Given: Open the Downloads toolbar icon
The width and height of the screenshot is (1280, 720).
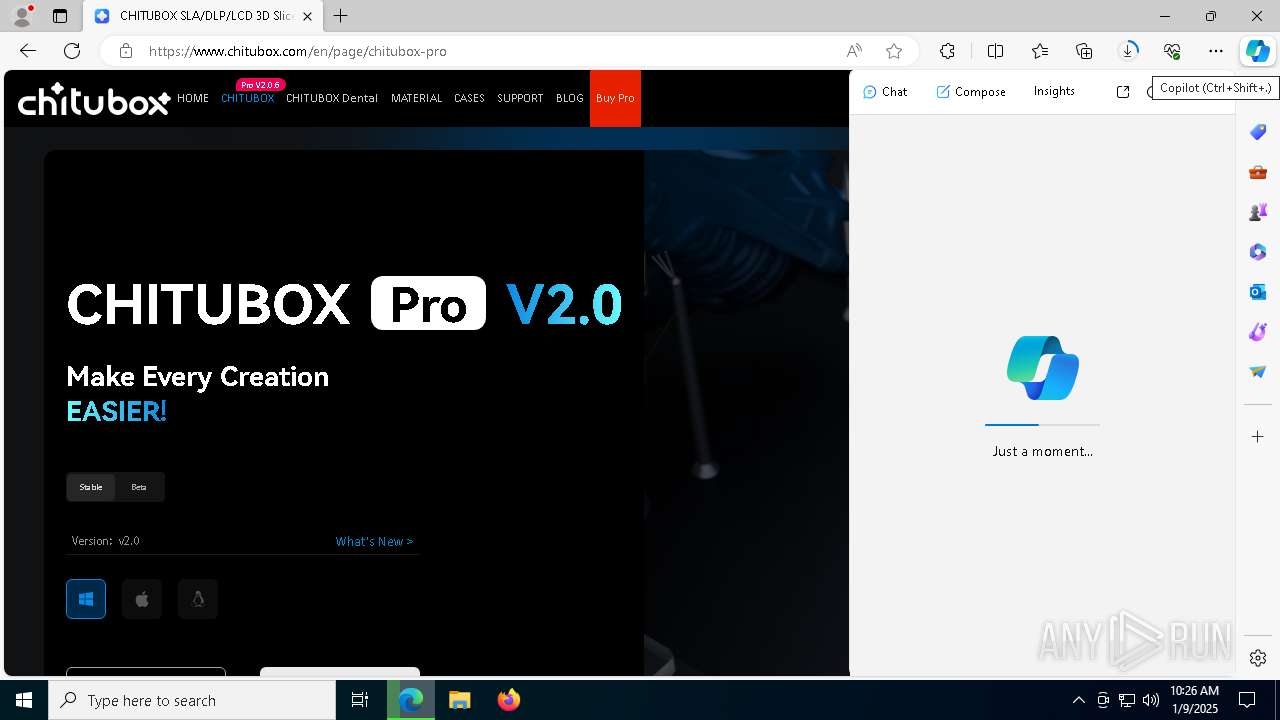Looking at the screenshot, I should 1128,51.
